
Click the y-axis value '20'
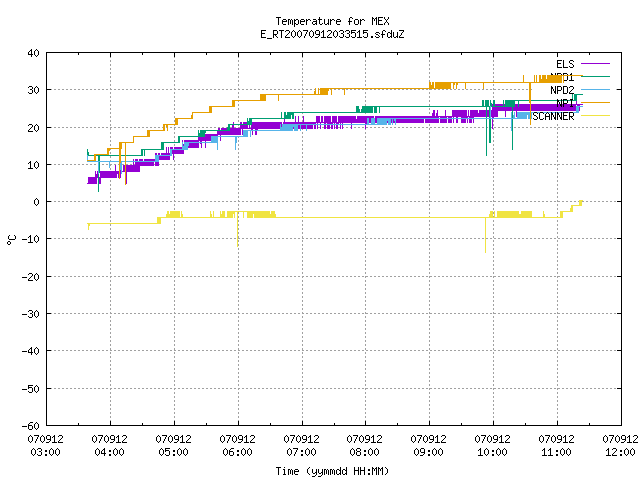point(33,128)
